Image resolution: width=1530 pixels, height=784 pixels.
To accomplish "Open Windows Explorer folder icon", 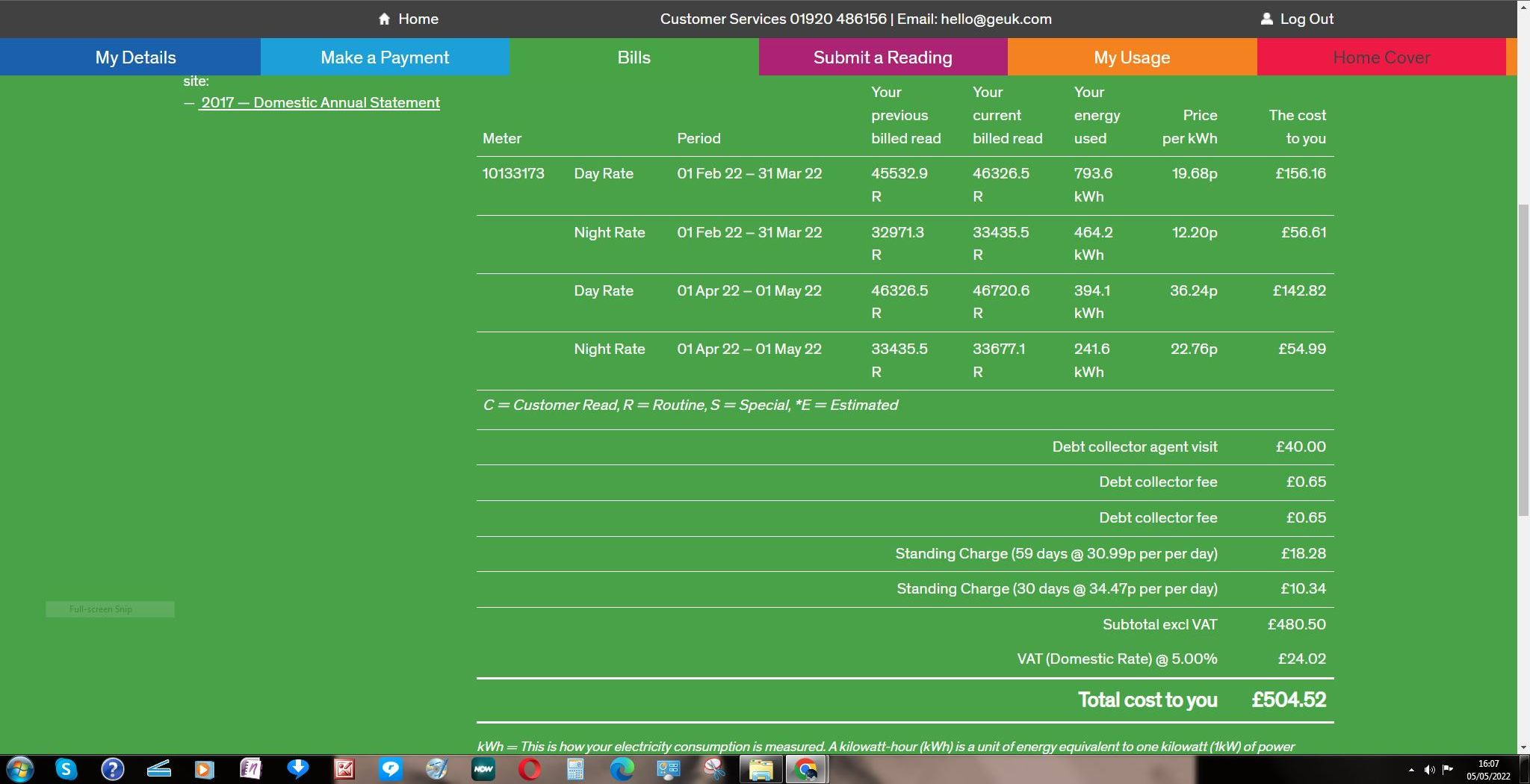I will pos(761,769).
